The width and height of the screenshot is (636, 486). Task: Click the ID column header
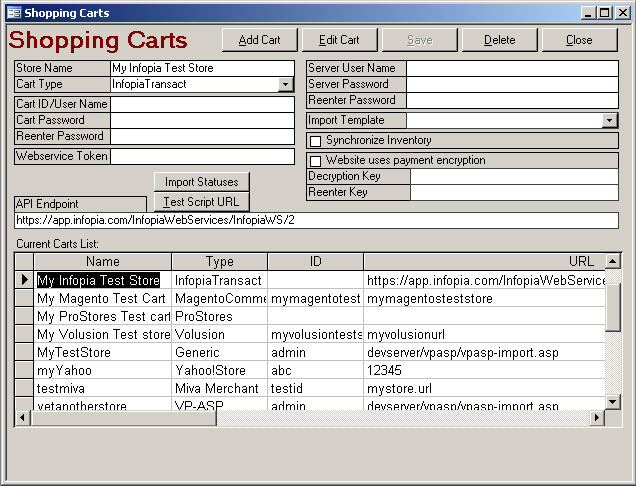click(316, 262)
